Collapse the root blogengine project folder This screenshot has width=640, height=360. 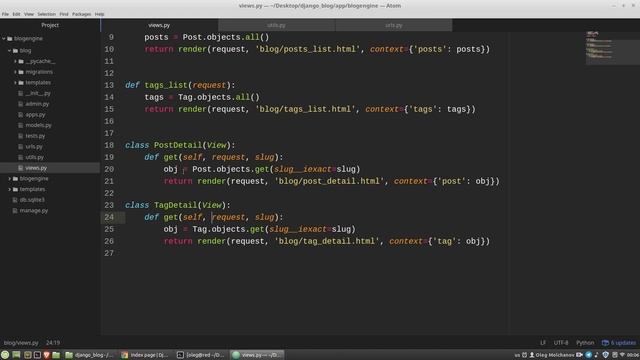pyautogui.click(x=4, y=39)
